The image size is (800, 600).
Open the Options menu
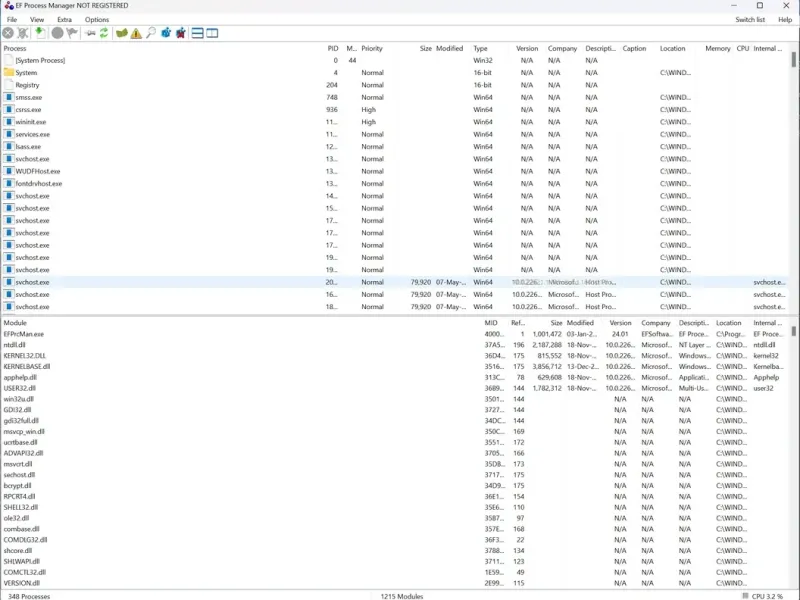click(97, 19)
